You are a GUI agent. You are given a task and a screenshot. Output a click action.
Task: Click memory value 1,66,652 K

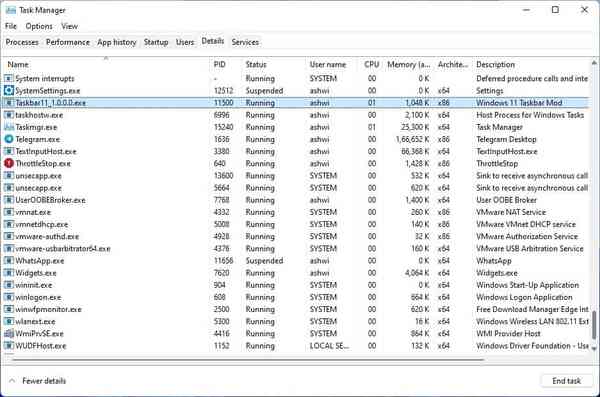tap(412, 139)
